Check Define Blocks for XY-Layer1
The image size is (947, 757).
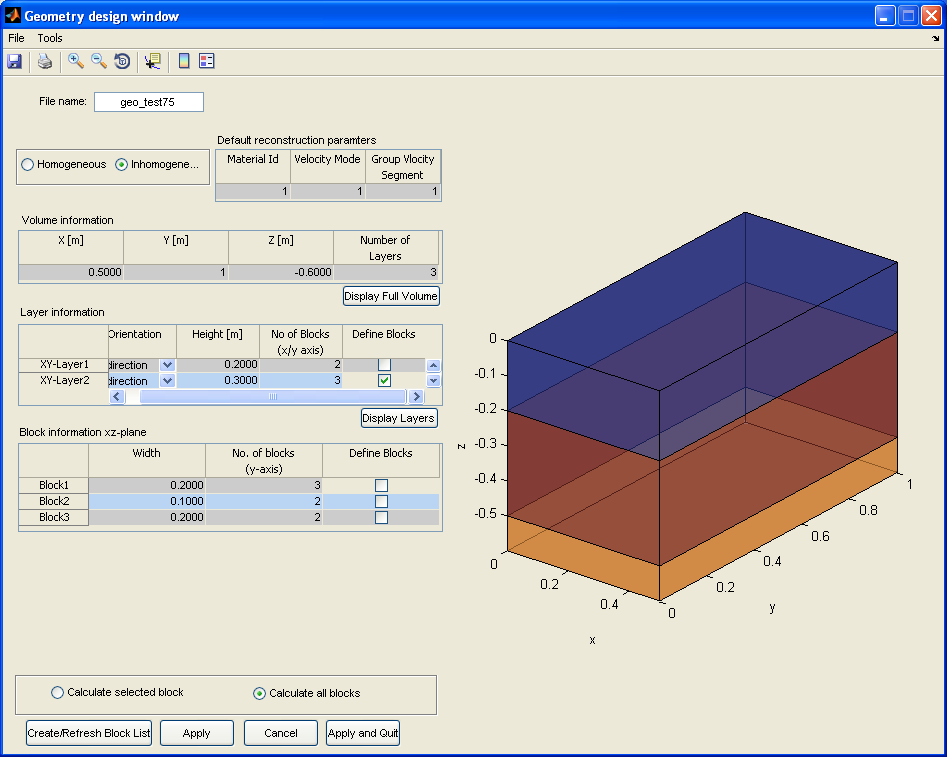384,364
